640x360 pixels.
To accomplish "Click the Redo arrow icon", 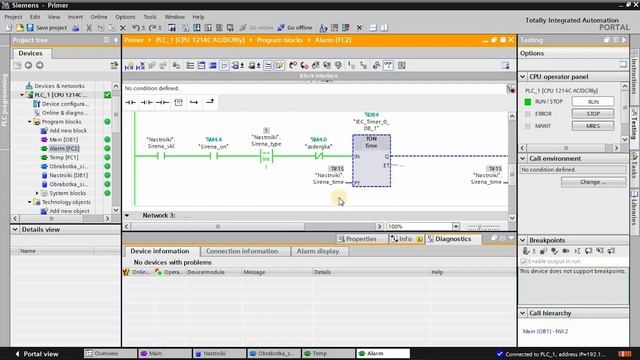I will [x=152, y=28].
